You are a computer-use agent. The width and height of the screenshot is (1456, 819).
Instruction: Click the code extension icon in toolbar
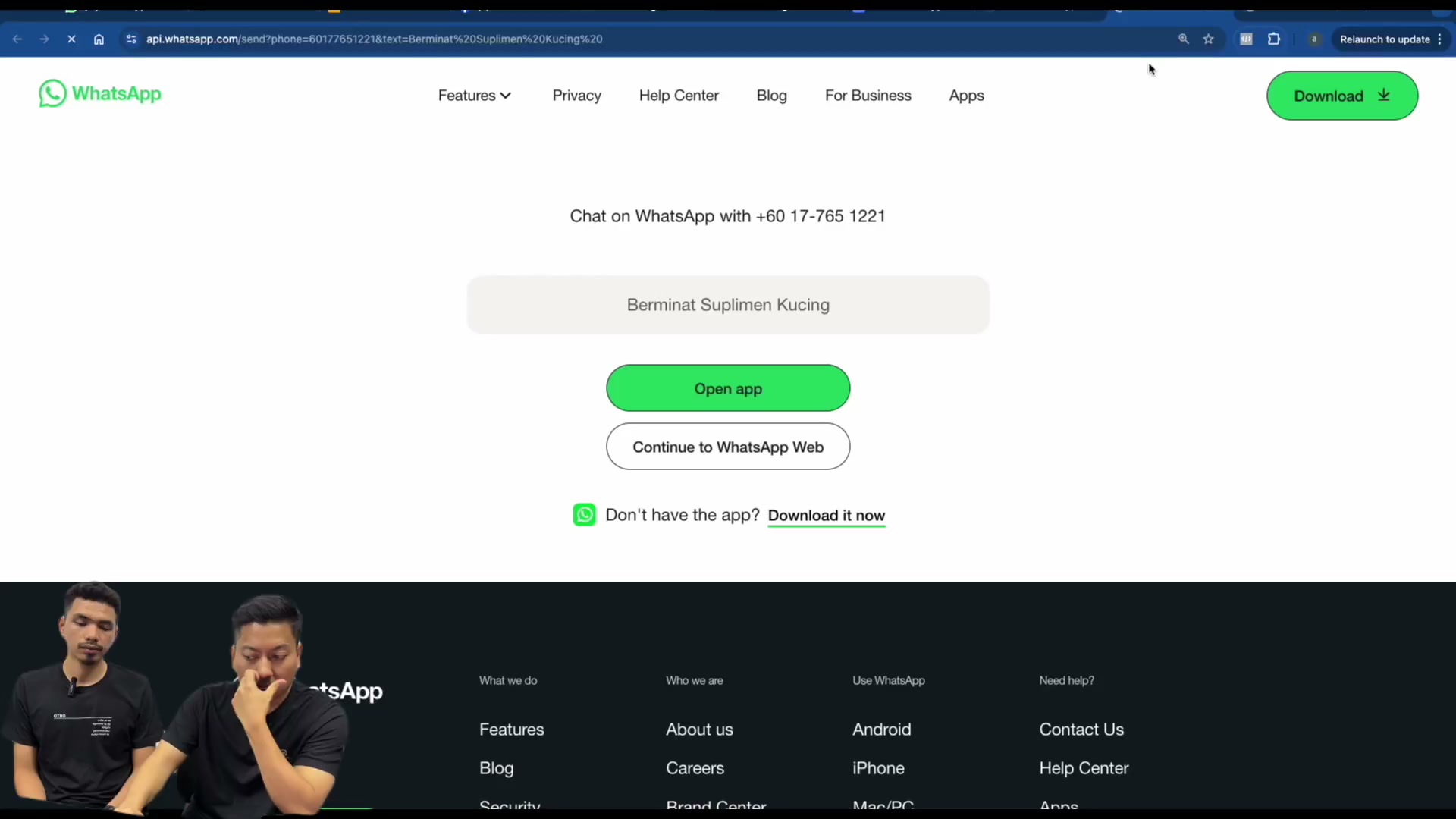(1246, 39)
